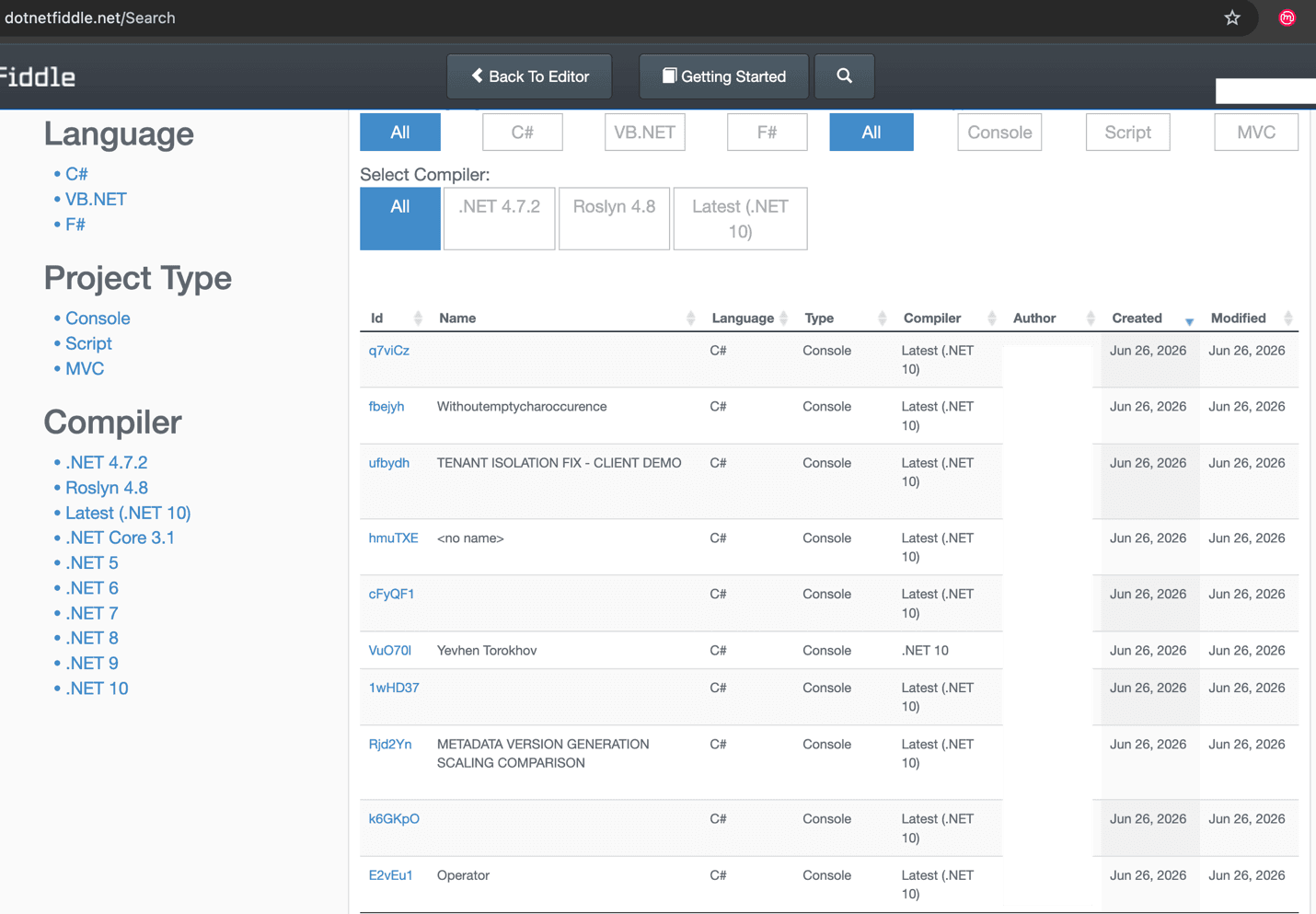
Task: Select METADATA VERSION GENERATION SCALING COMPARISON name
Action: pos(543,754)
